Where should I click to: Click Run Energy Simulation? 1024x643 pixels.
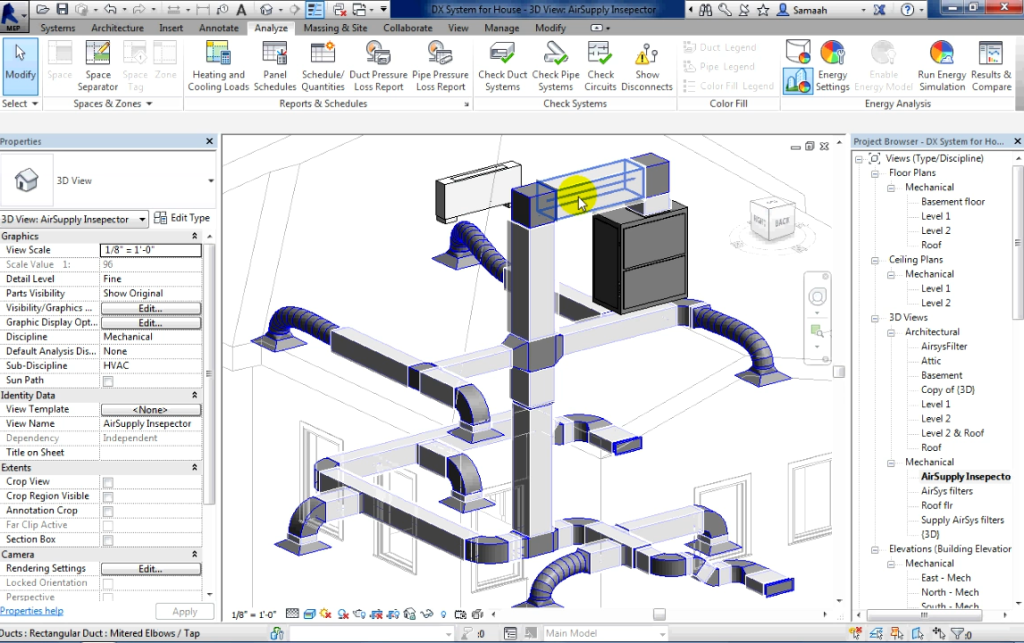(942, 67)
